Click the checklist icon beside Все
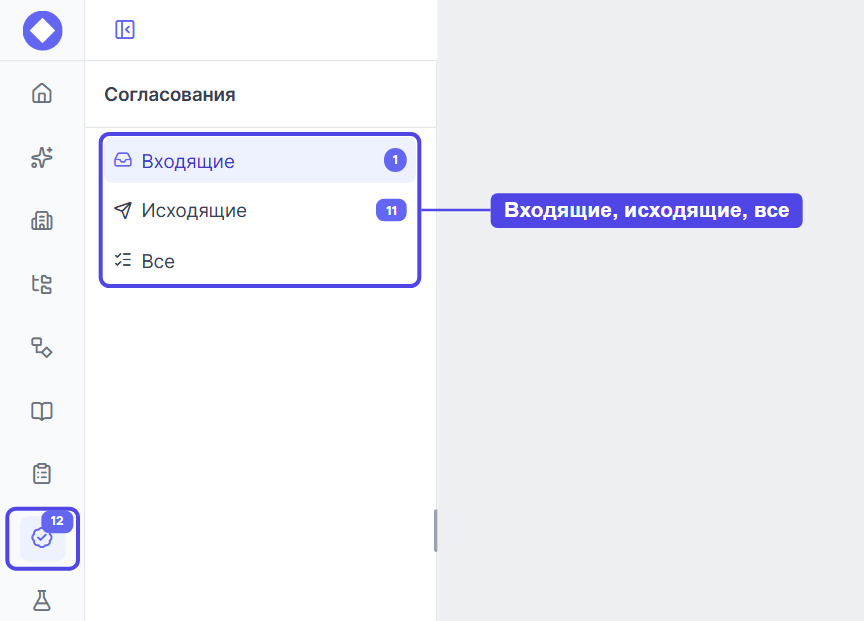Viewport: 864px width, 621px height. coord(123,260)
